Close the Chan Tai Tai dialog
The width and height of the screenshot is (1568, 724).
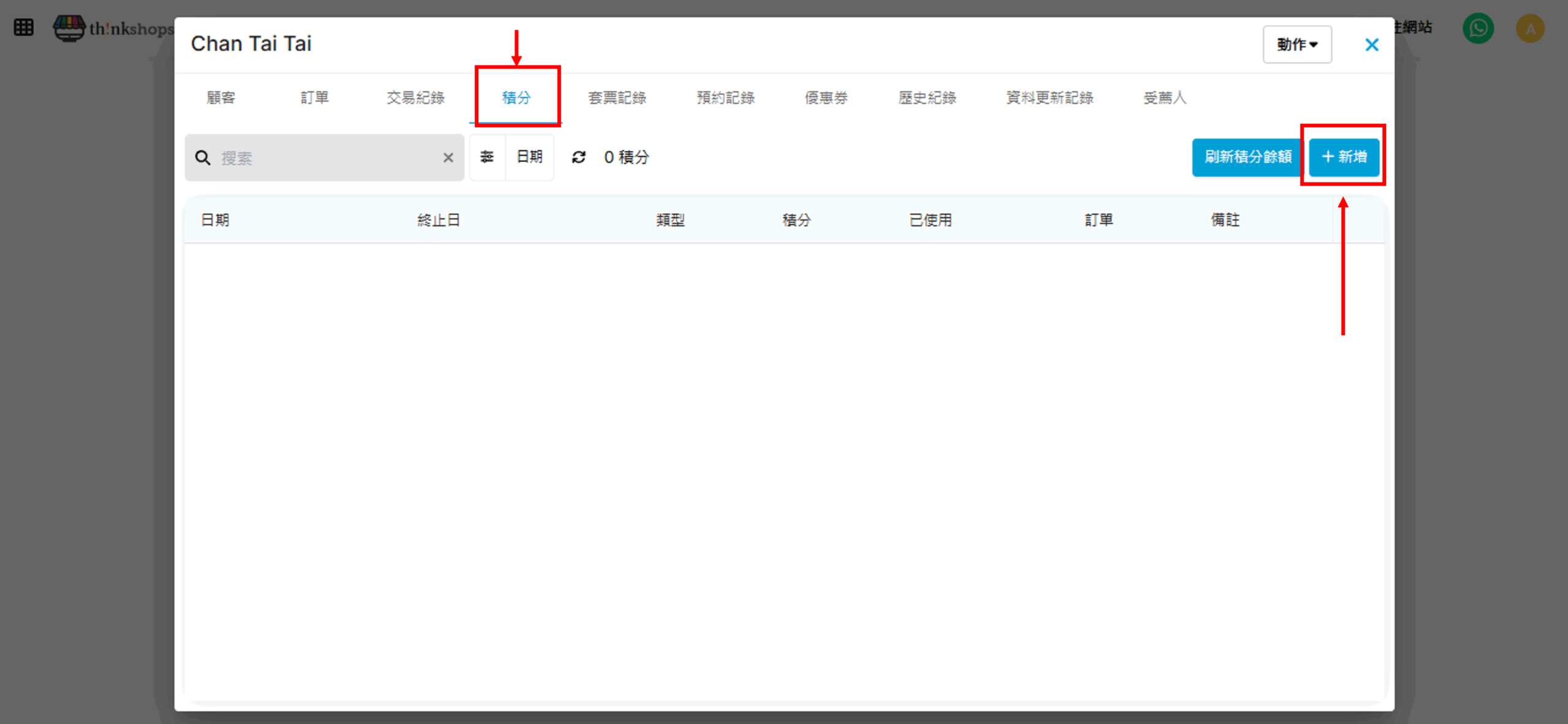[1371, 44]
